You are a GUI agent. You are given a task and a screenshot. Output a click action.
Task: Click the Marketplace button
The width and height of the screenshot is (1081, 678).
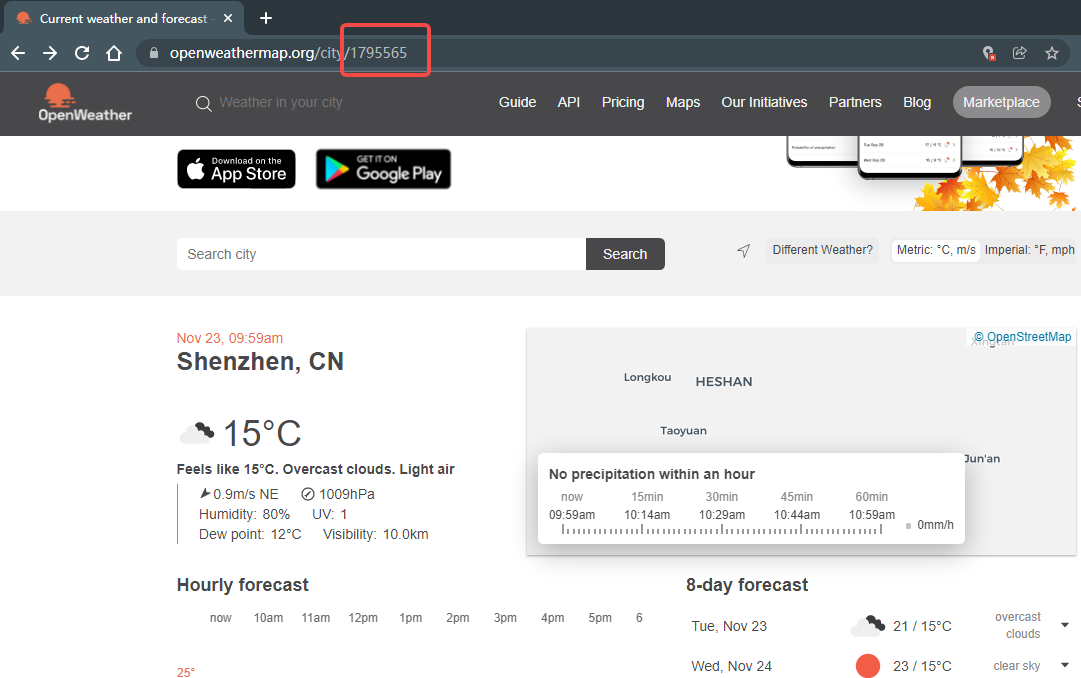1001,102
